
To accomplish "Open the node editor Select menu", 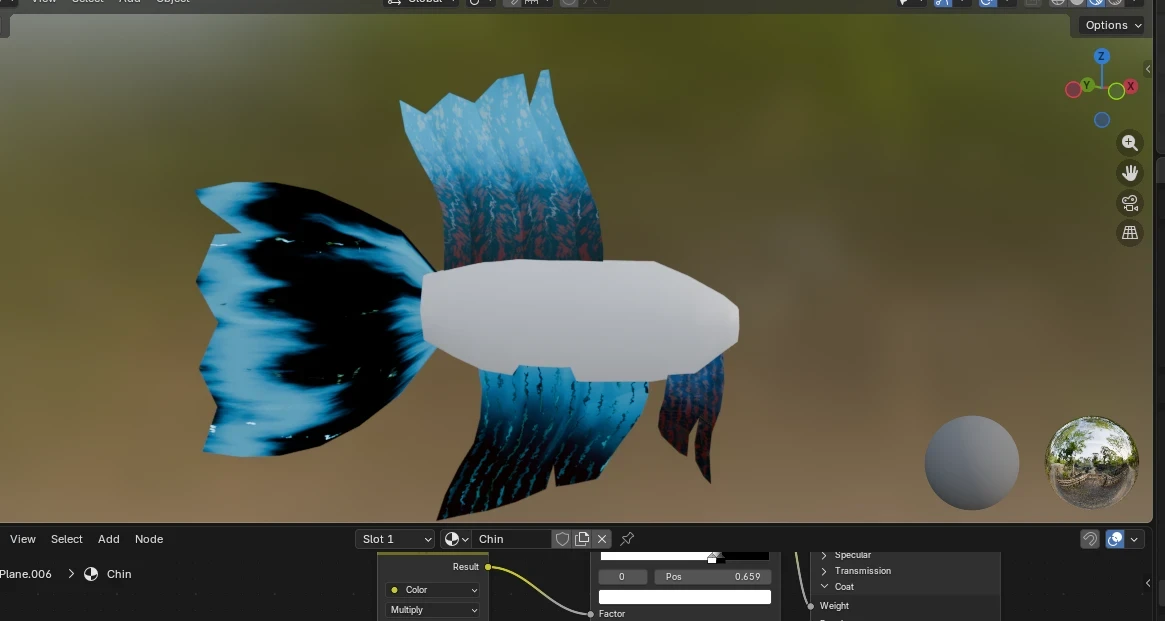I will click(x=66, y=539).
